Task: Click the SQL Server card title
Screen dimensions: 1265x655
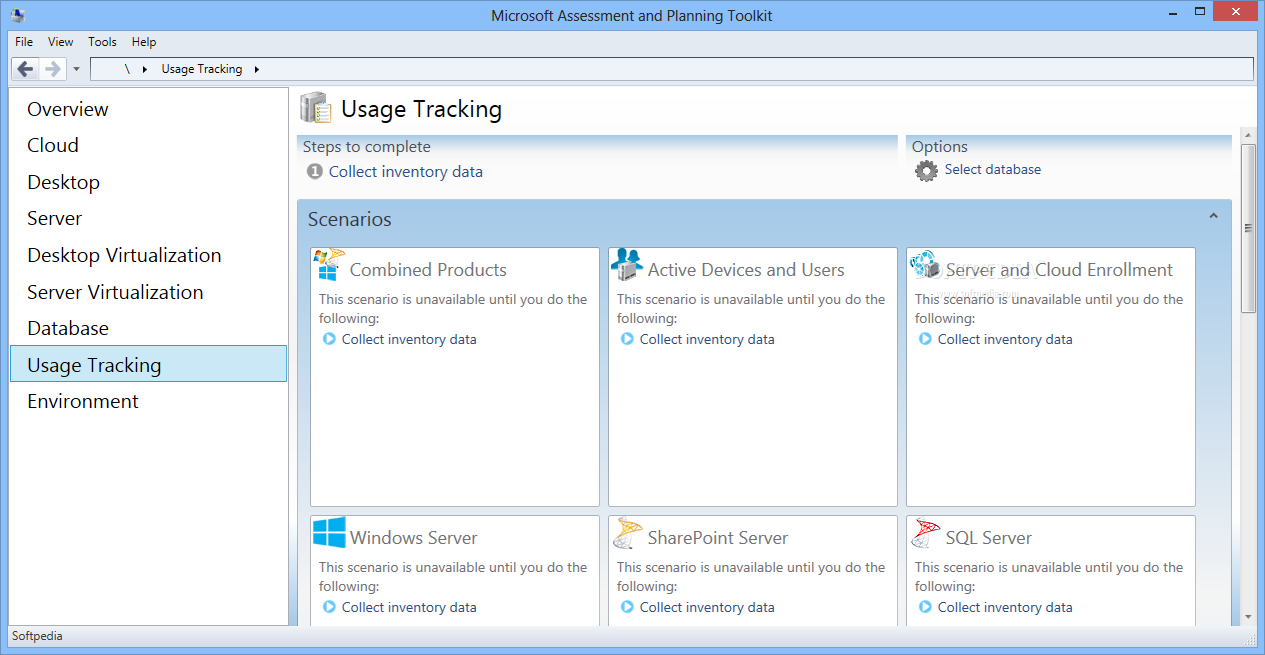Action: click(989, 538)
